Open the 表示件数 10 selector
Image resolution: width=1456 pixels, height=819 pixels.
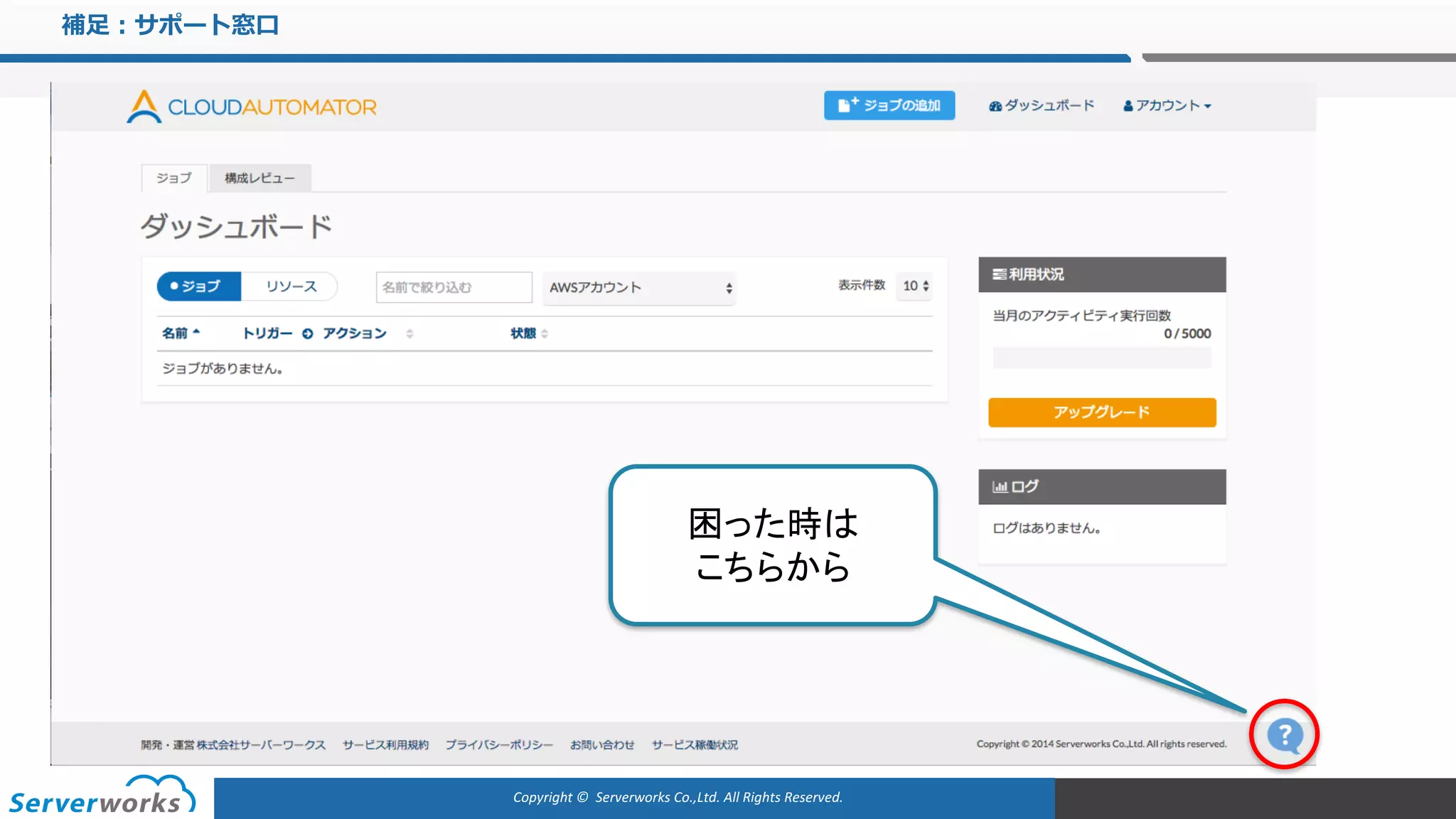click(915, 286)
